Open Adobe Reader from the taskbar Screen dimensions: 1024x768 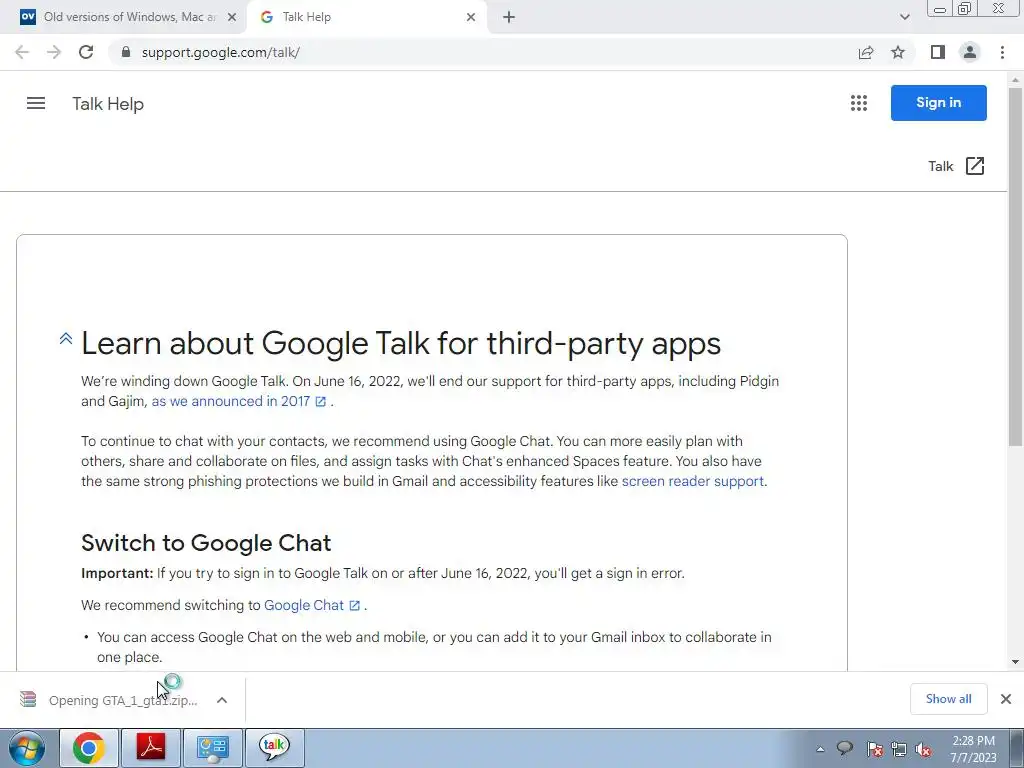pos(151,748)
